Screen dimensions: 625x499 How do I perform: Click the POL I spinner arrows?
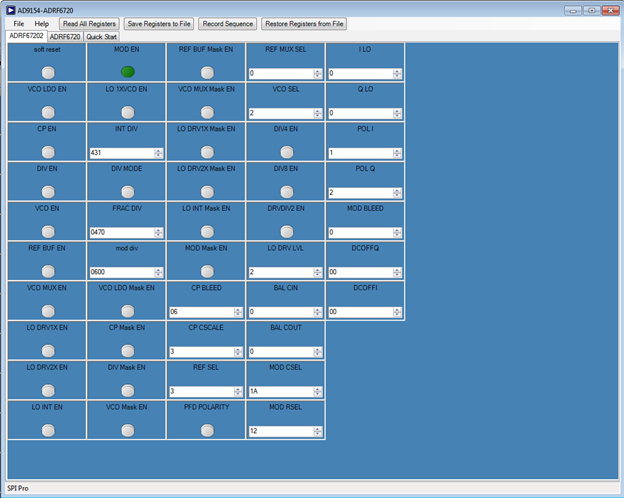pyautogui.click(x=397, y=153)
